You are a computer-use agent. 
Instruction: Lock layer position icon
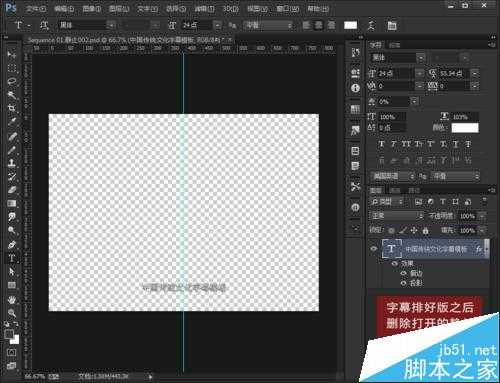[414, 230]
